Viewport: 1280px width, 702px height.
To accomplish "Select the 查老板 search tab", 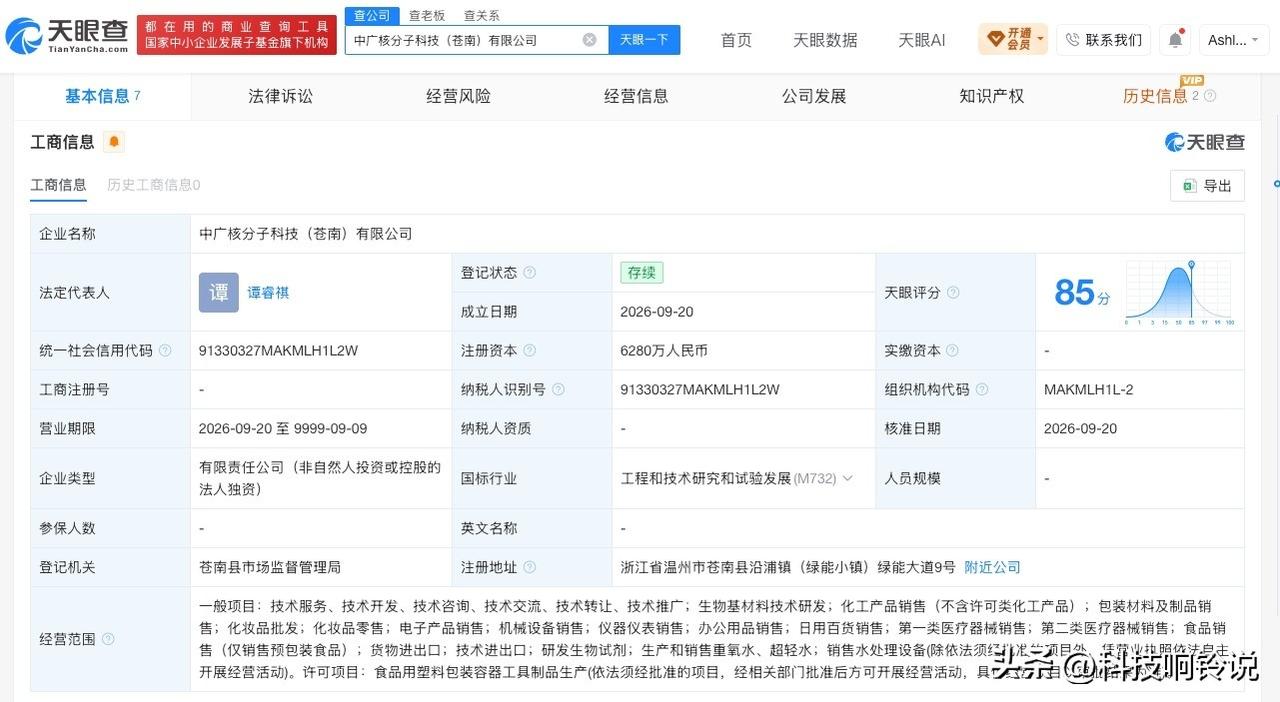I will (x=427, y=15).
